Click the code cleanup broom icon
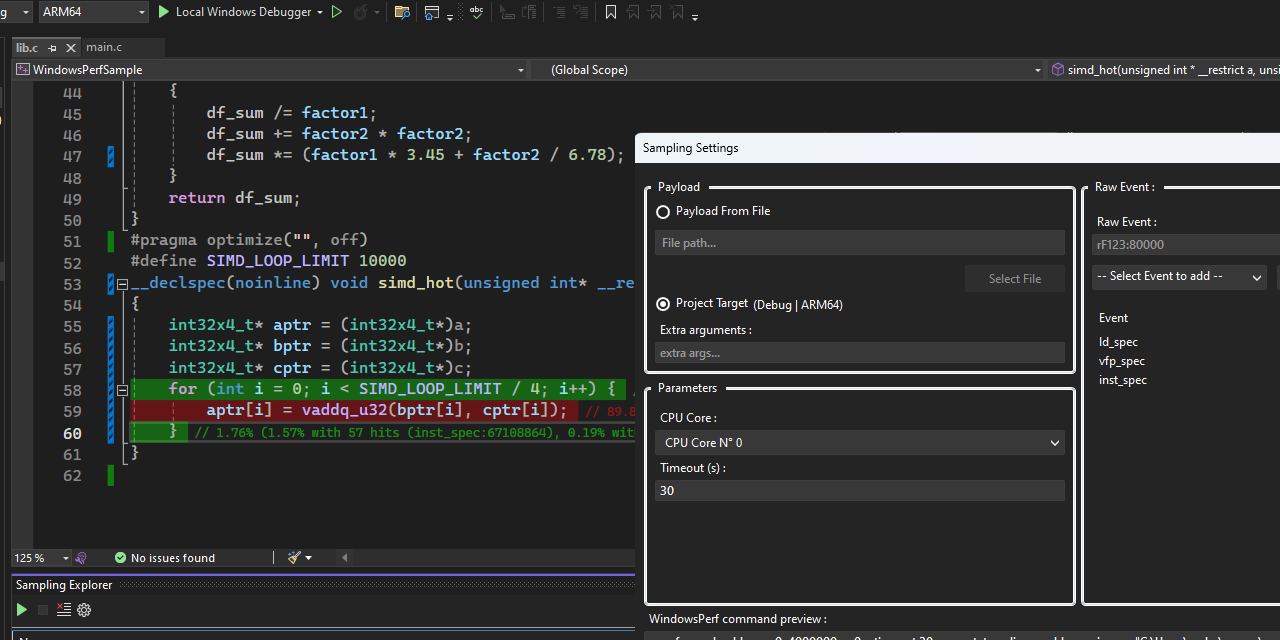This screenshot has height=640, width=1280. point(295,558)
